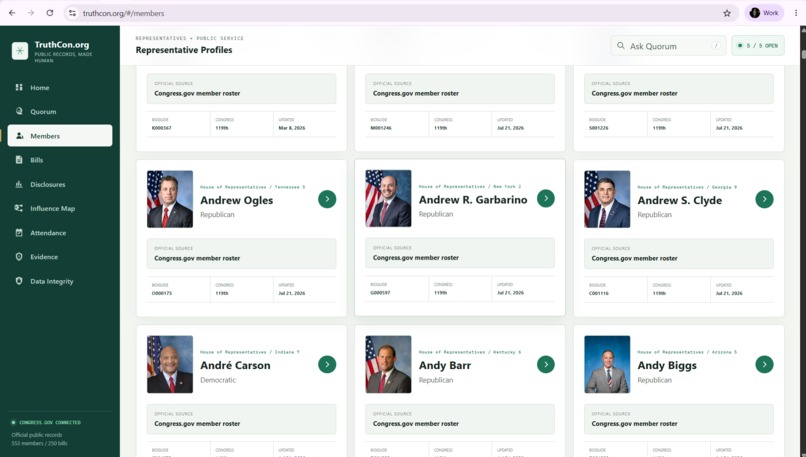806x457 pixels.
Task: Click Andy Biggs portrait photo
Action: [607, 364]
